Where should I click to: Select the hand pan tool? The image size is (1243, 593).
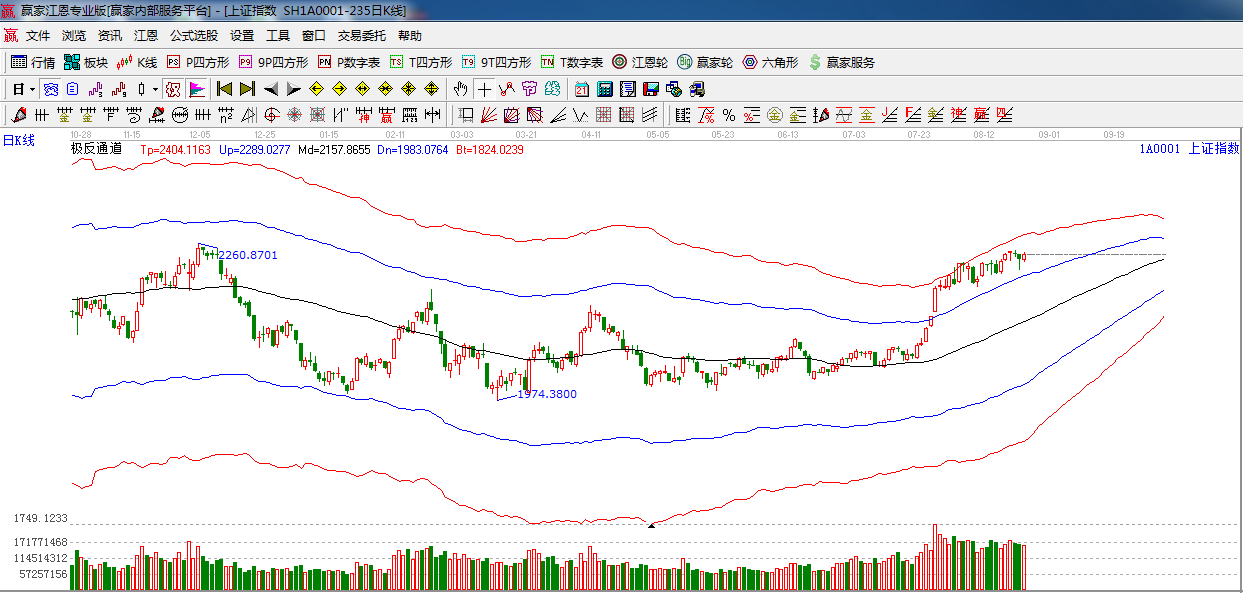point(460,89)
